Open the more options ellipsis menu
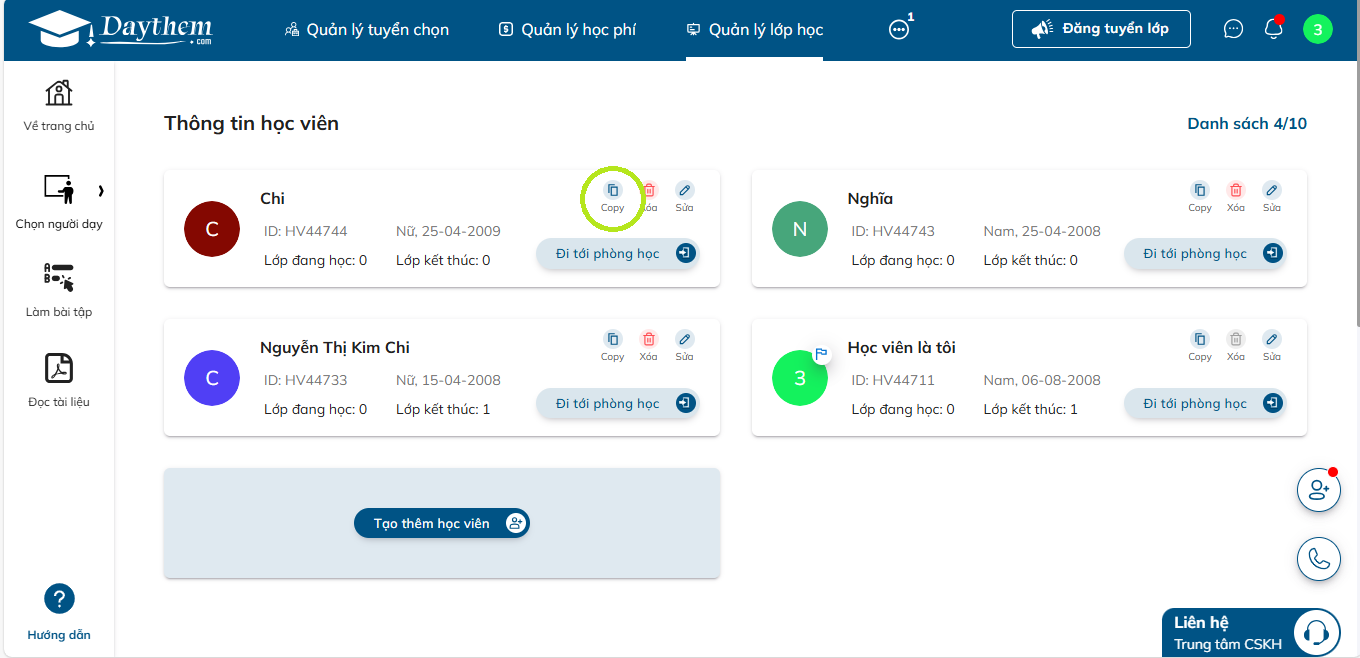 899,30
